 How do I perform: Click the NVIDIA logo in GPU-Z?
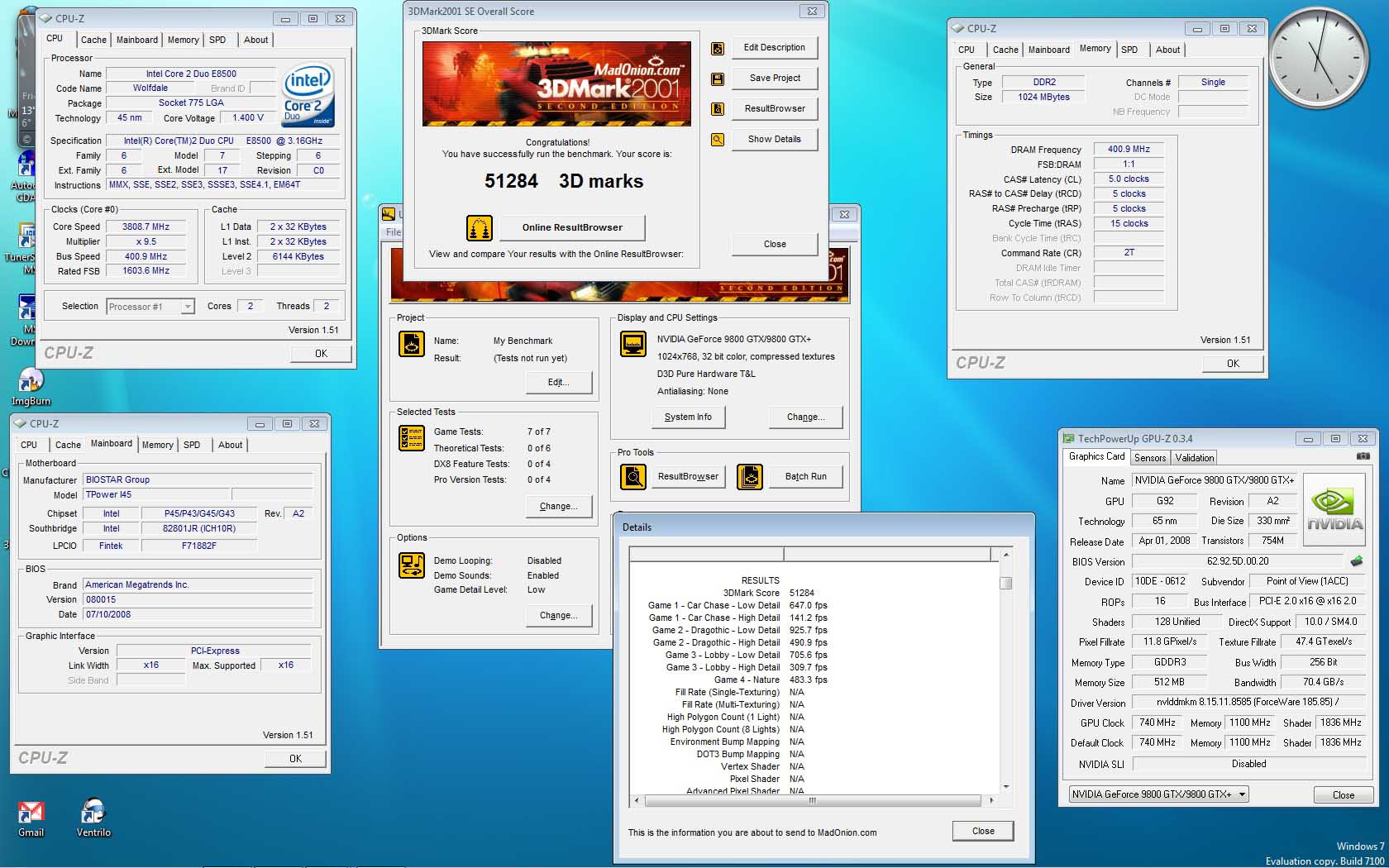pos(1334,510)
